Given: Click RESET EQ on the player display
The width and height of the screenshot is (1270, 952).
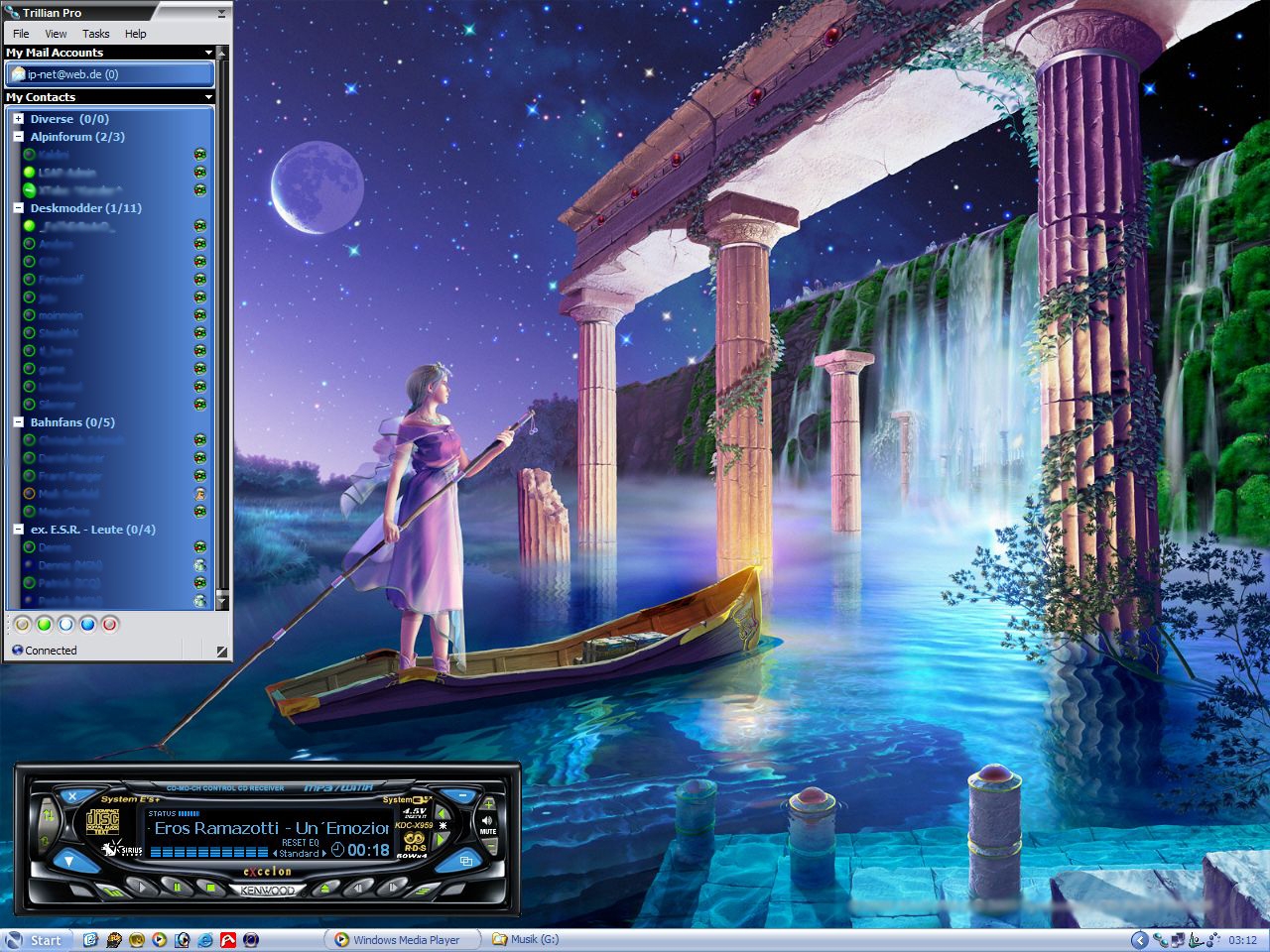Looking at the screenshot, I should click(300, 842).
